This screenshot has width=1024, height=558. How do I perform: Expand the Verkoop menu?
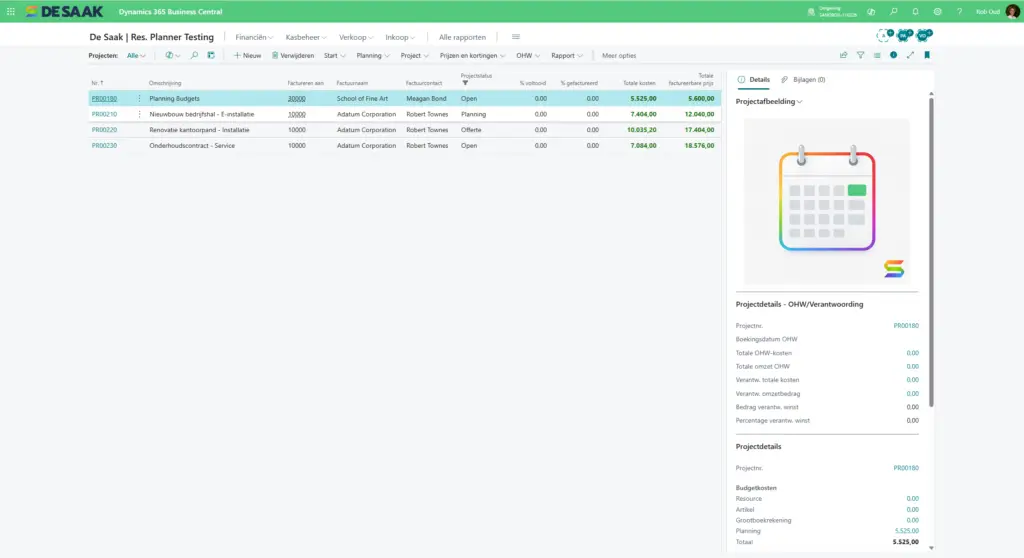(356, 37)
